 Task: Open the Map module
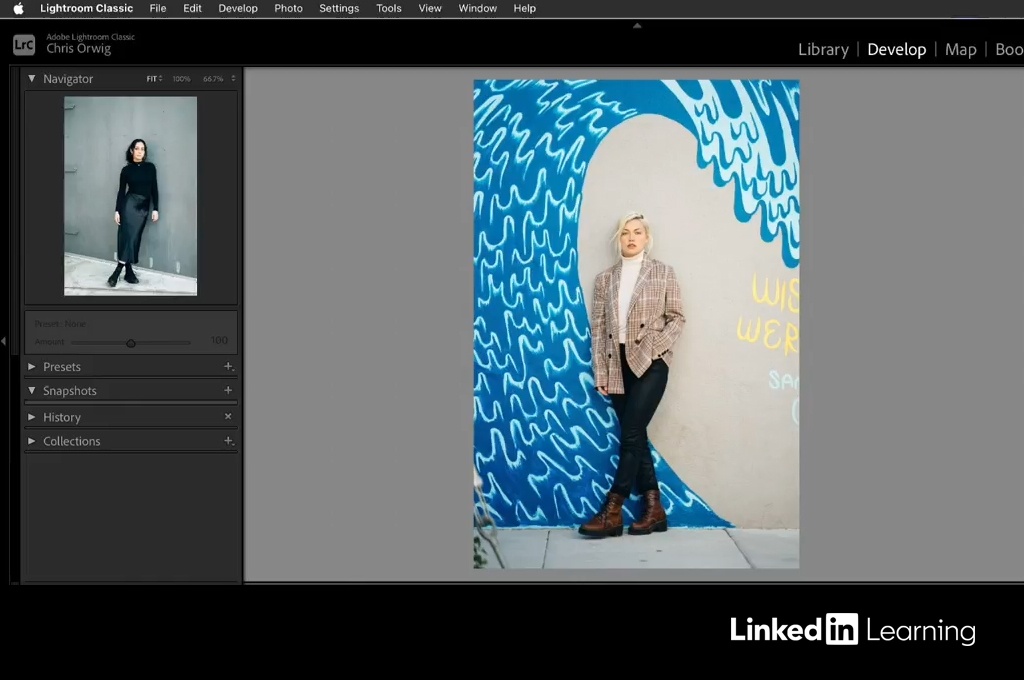click(960, 50)
